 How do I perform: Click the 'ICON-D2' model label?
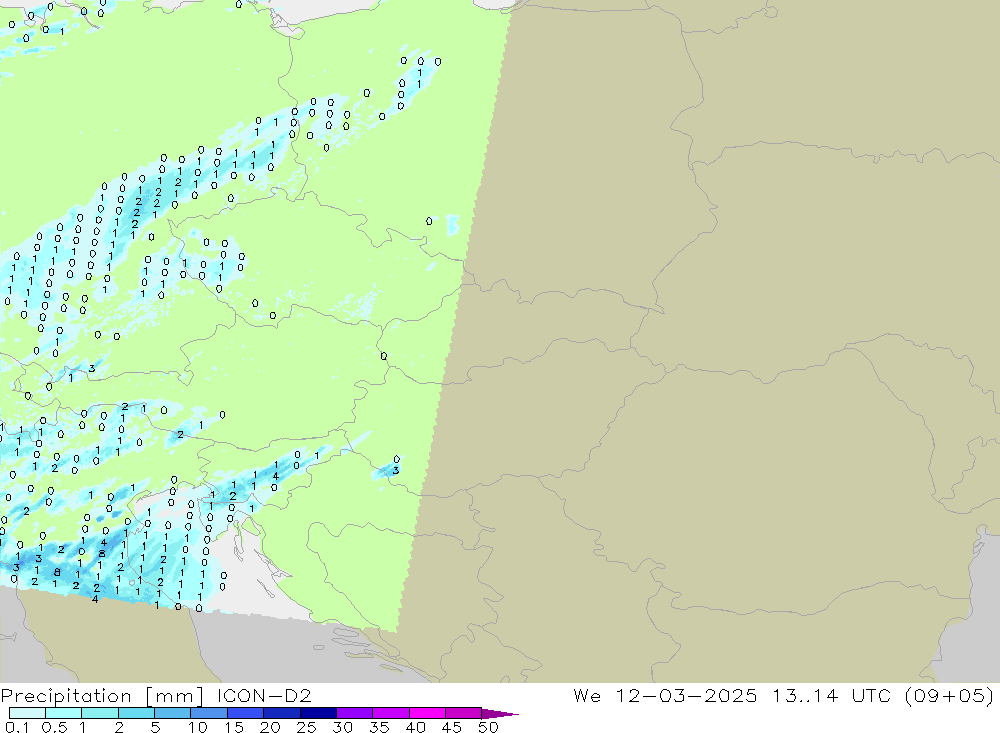point(264,695)
